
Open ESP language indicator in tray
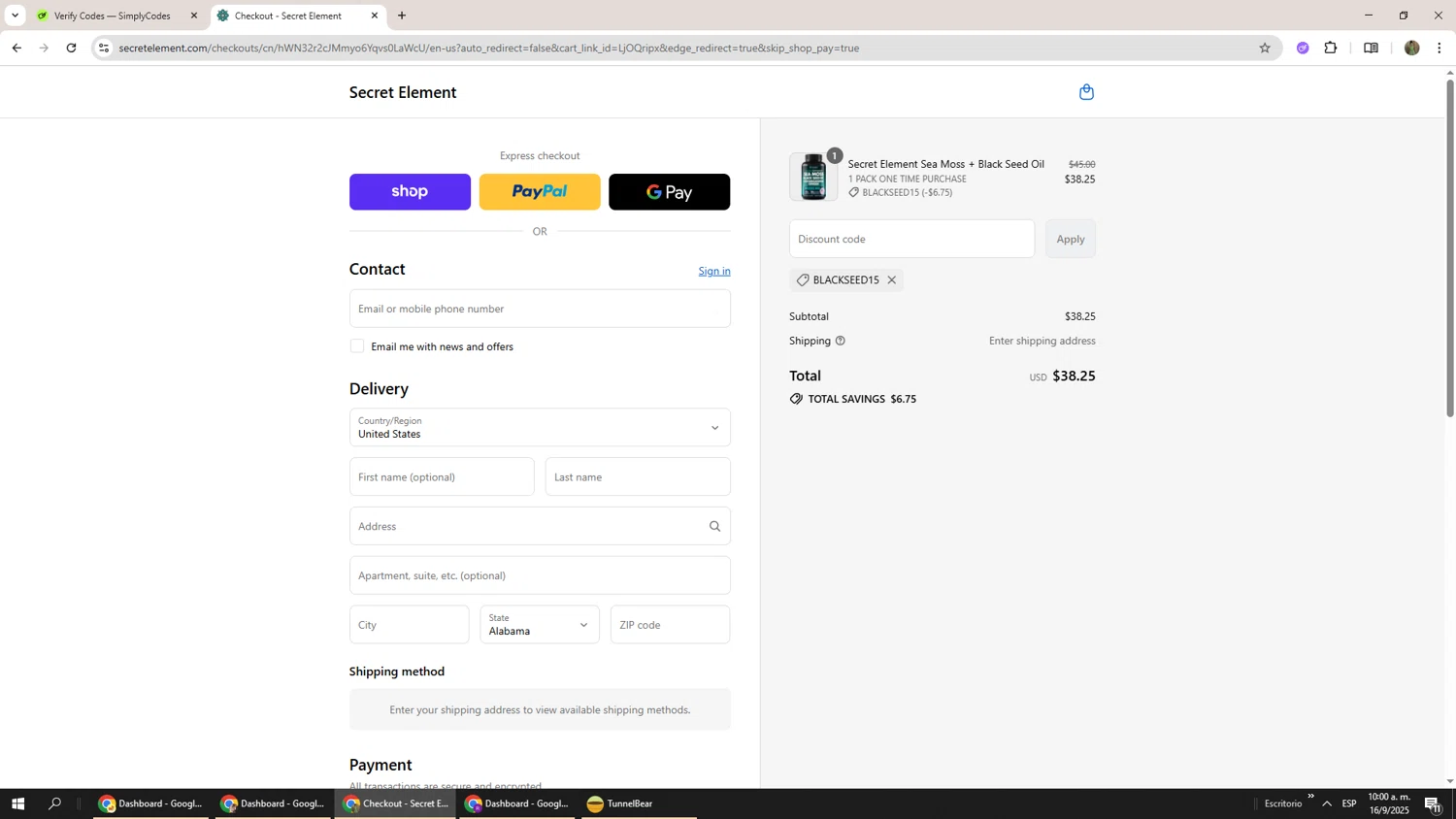(1349, 803)
